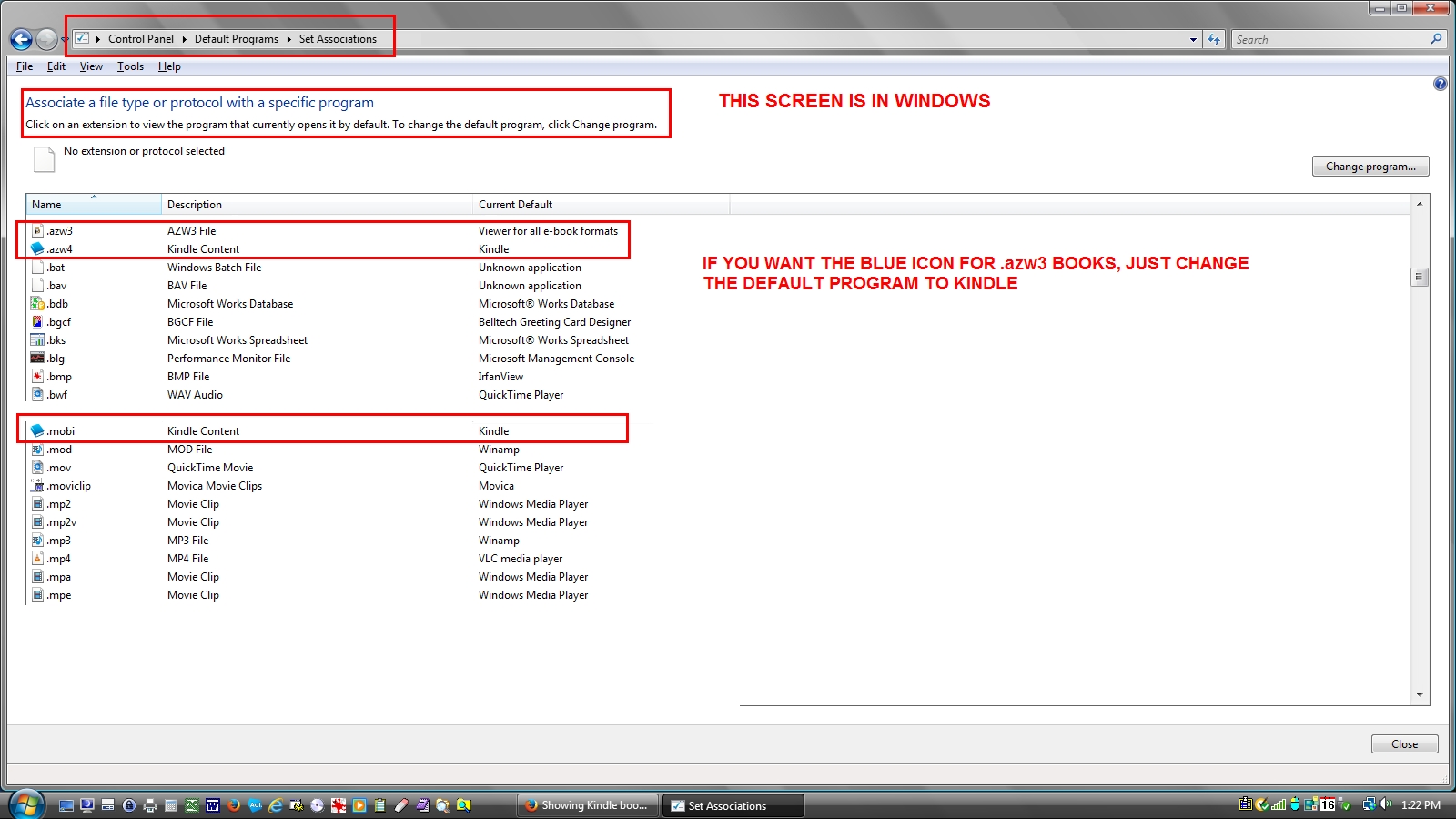Launch Firefox from the Quick Launch bar
Image resolution: width=1456 pixels, height=819 pixels.
[234, 805]
